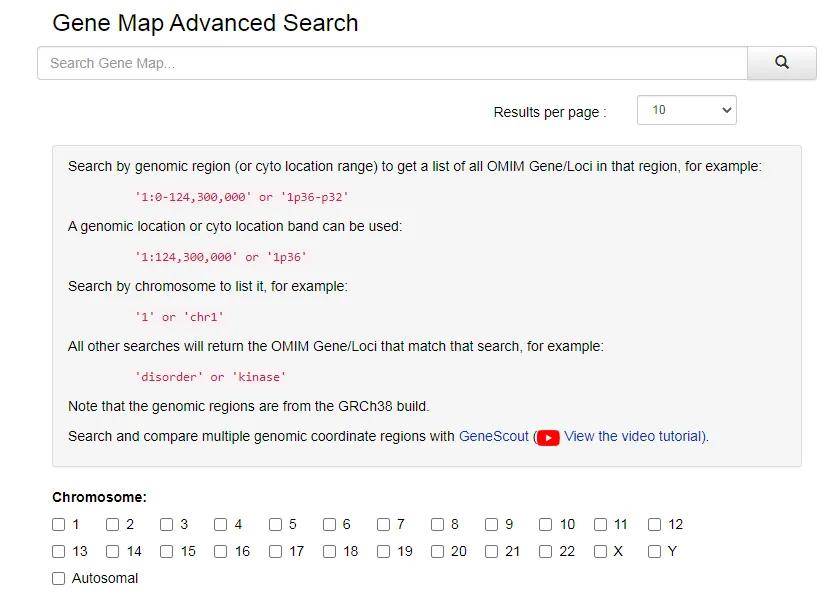
Task: Click the Search Gene Map input field
Action: 392,63
